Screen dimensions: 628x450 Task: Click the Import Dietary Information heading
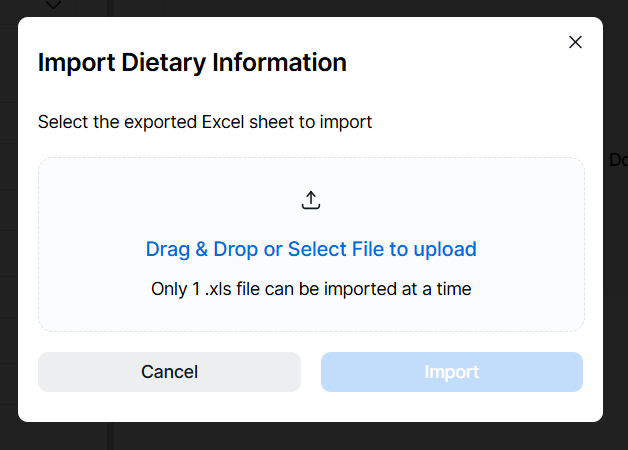point(192,63)
